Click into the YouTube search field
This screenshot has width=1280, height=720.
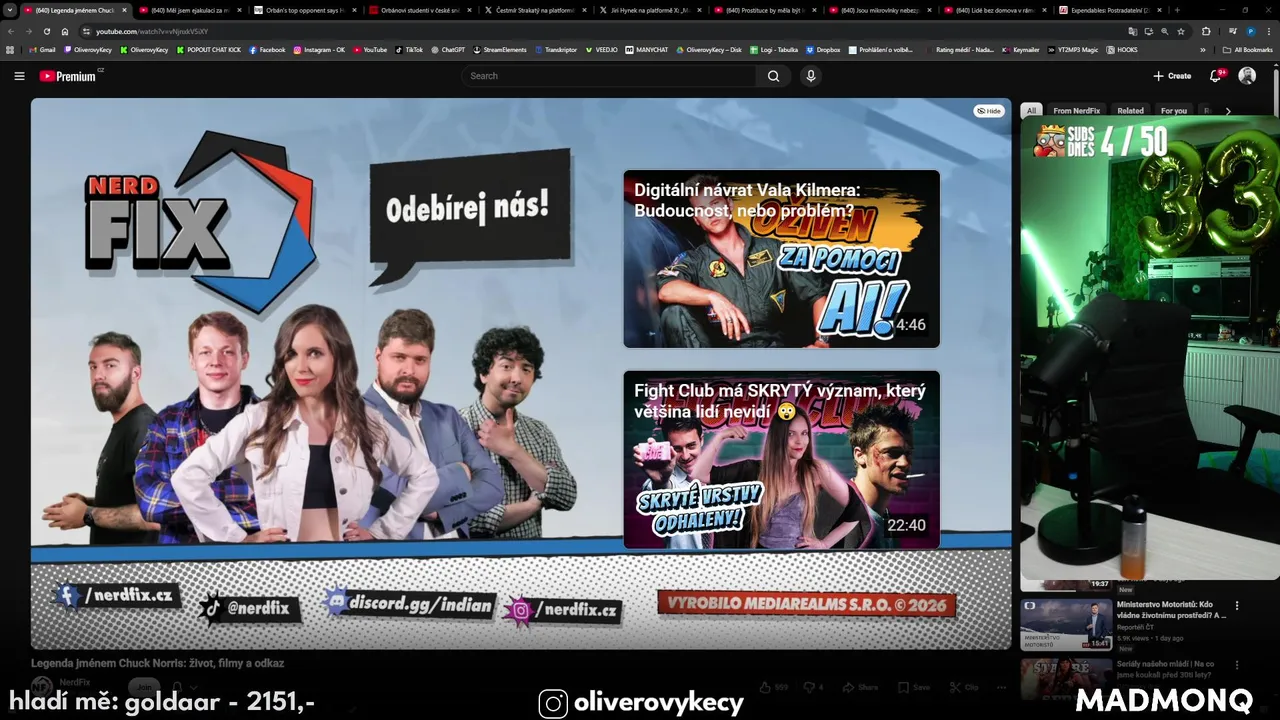coord(610,76)
